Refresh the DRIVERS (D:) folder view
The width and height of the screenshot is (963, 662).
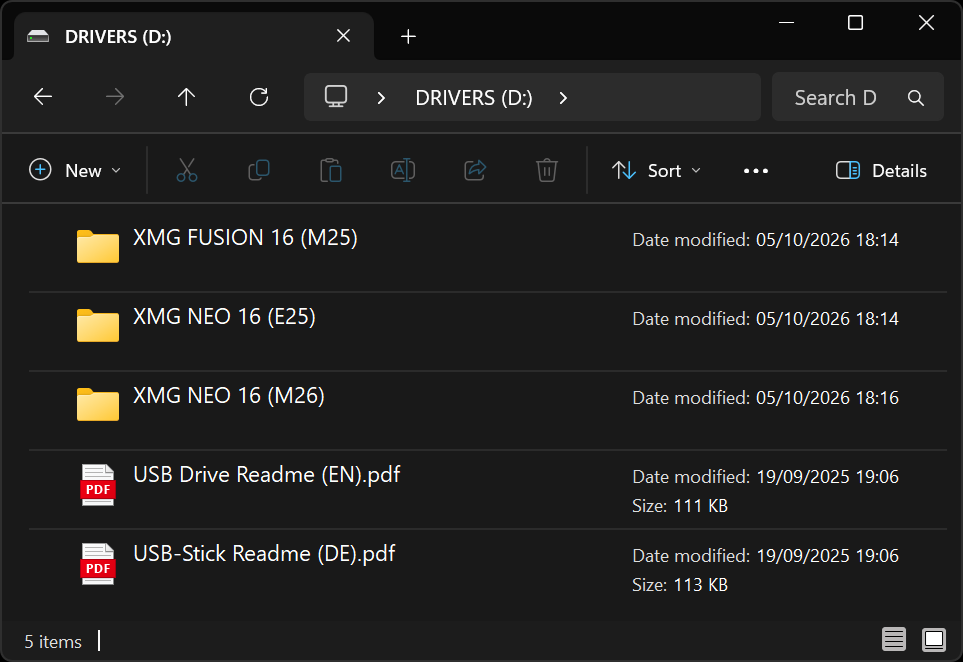point(259,97)
